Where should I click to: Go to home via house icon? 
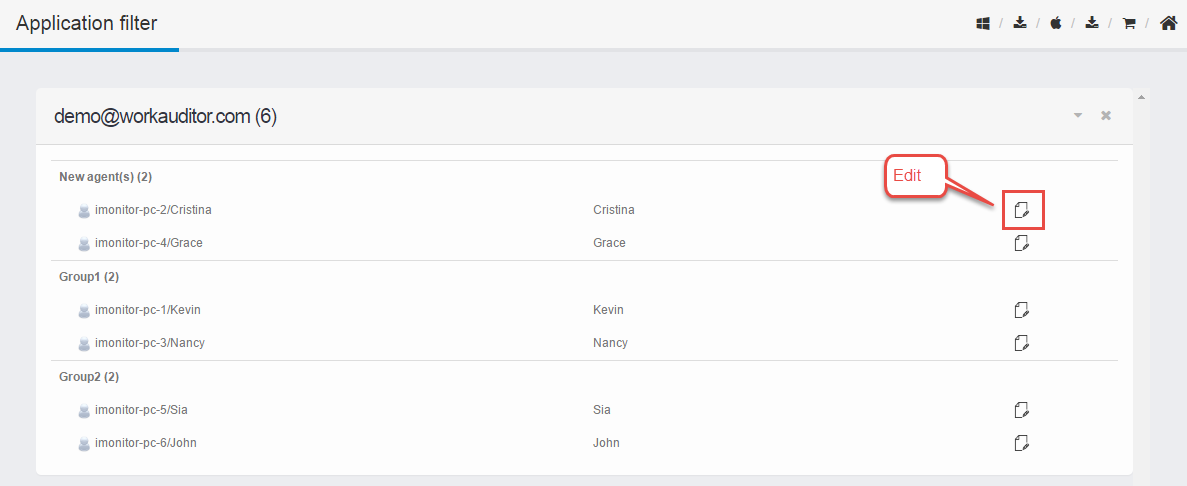[1168, 23]
